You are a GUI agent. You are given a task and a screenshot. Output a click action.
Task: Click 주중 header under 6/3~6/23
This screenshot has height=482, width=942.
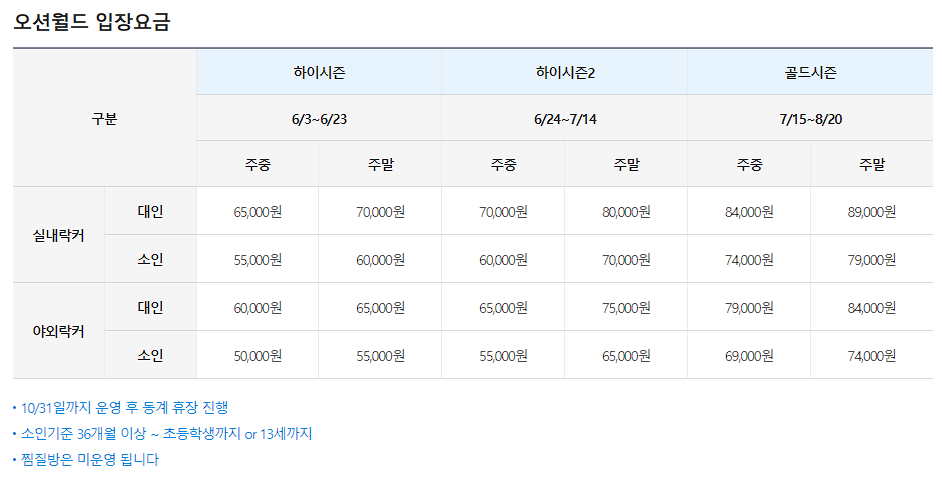(x=257, y=164)
